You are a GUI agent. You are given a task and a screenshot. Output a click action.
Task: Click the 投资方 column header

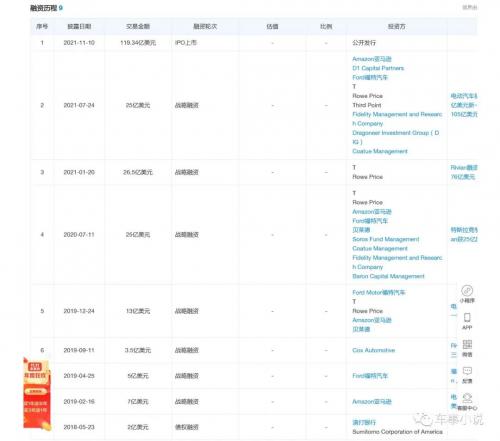397,26
